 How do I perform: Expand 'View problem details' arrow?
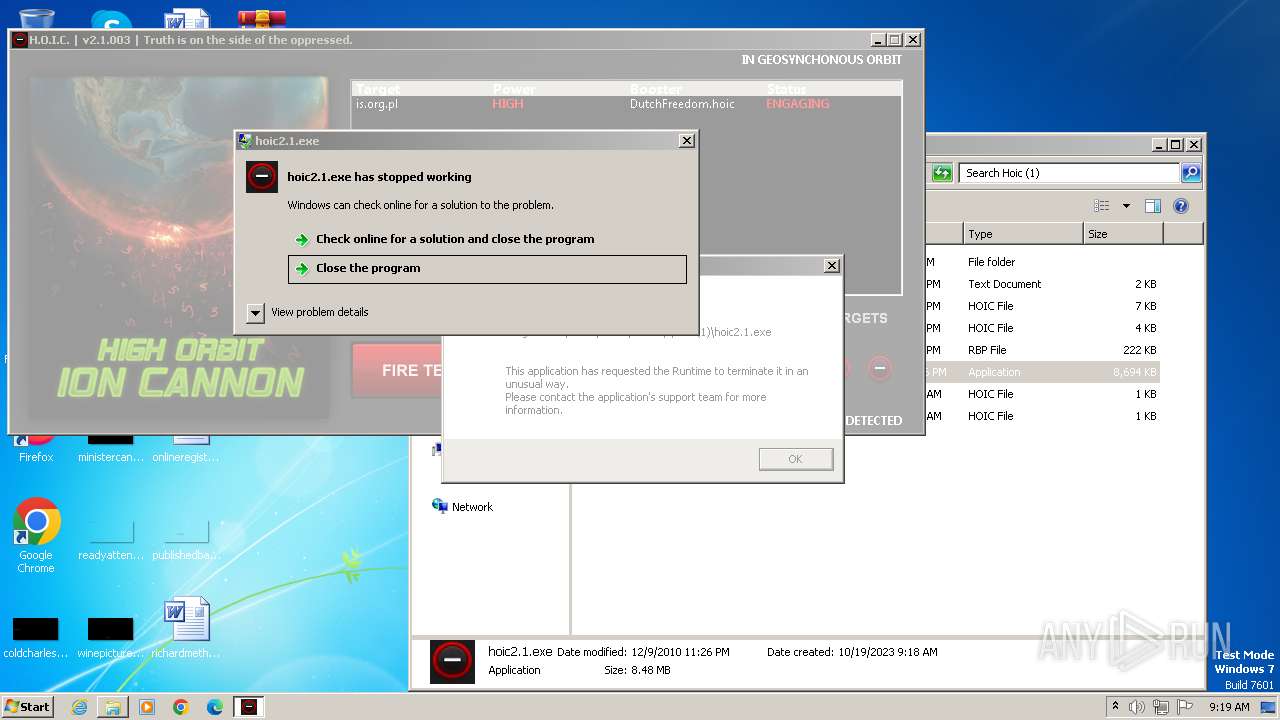click(x=255, y=313)
